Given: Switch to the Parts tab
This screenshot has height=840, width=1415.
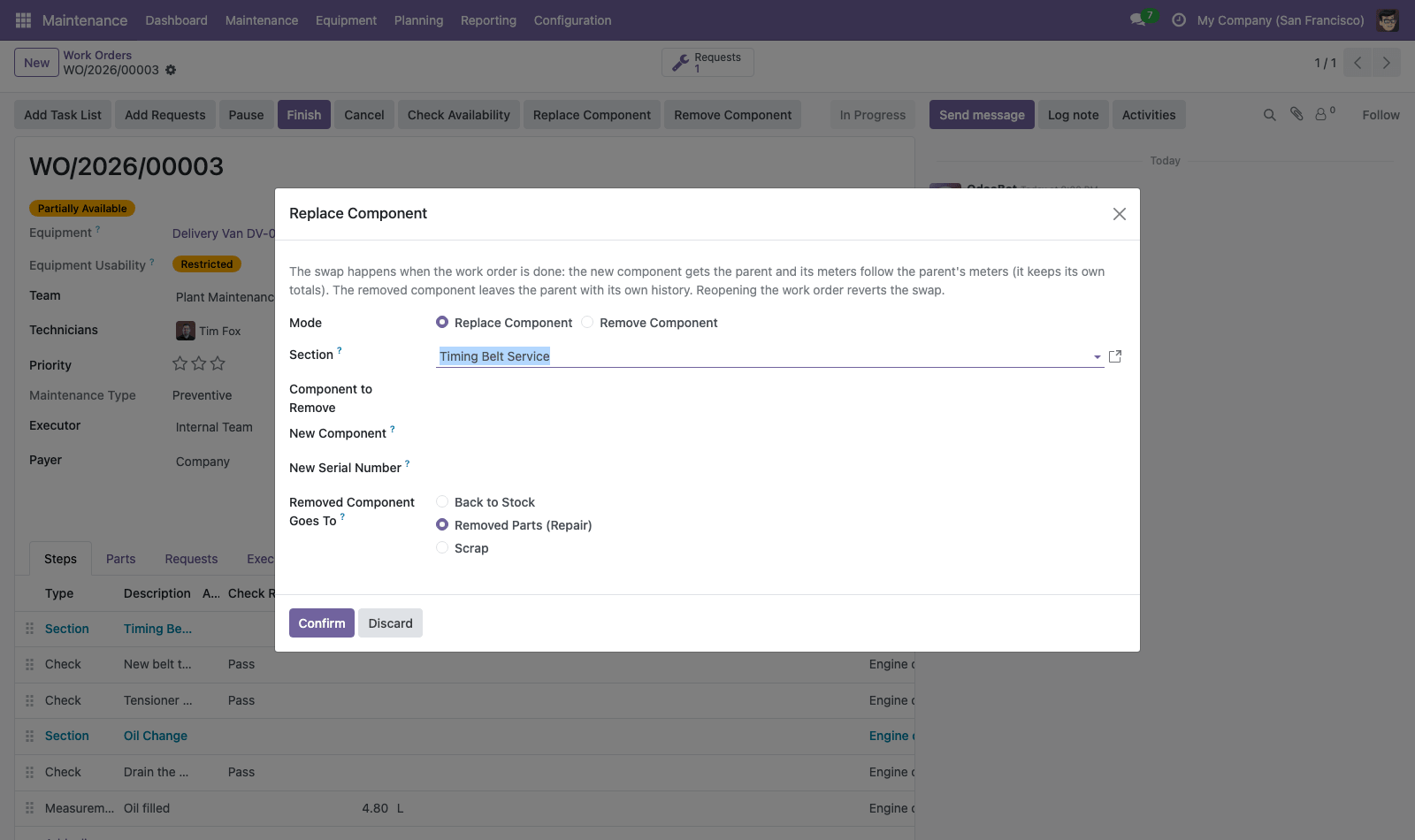Looking at the screenshot, I should [121, 559].
